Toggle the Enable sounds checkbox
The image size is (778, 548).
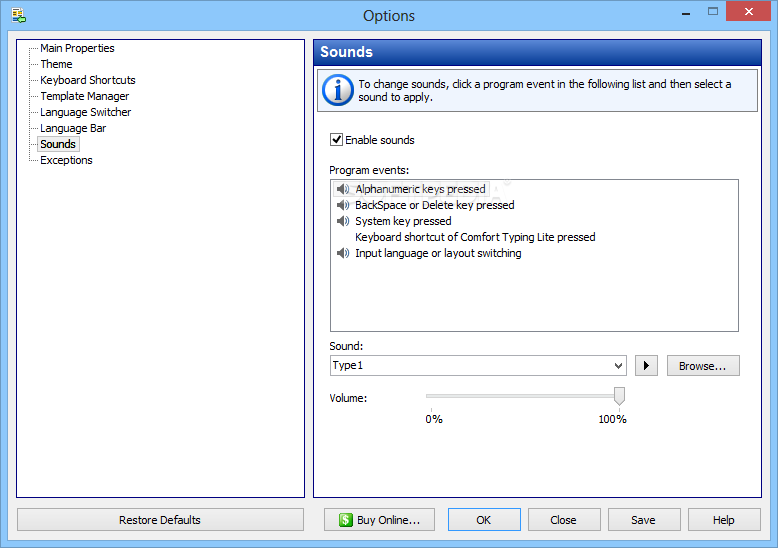point(336,139)
